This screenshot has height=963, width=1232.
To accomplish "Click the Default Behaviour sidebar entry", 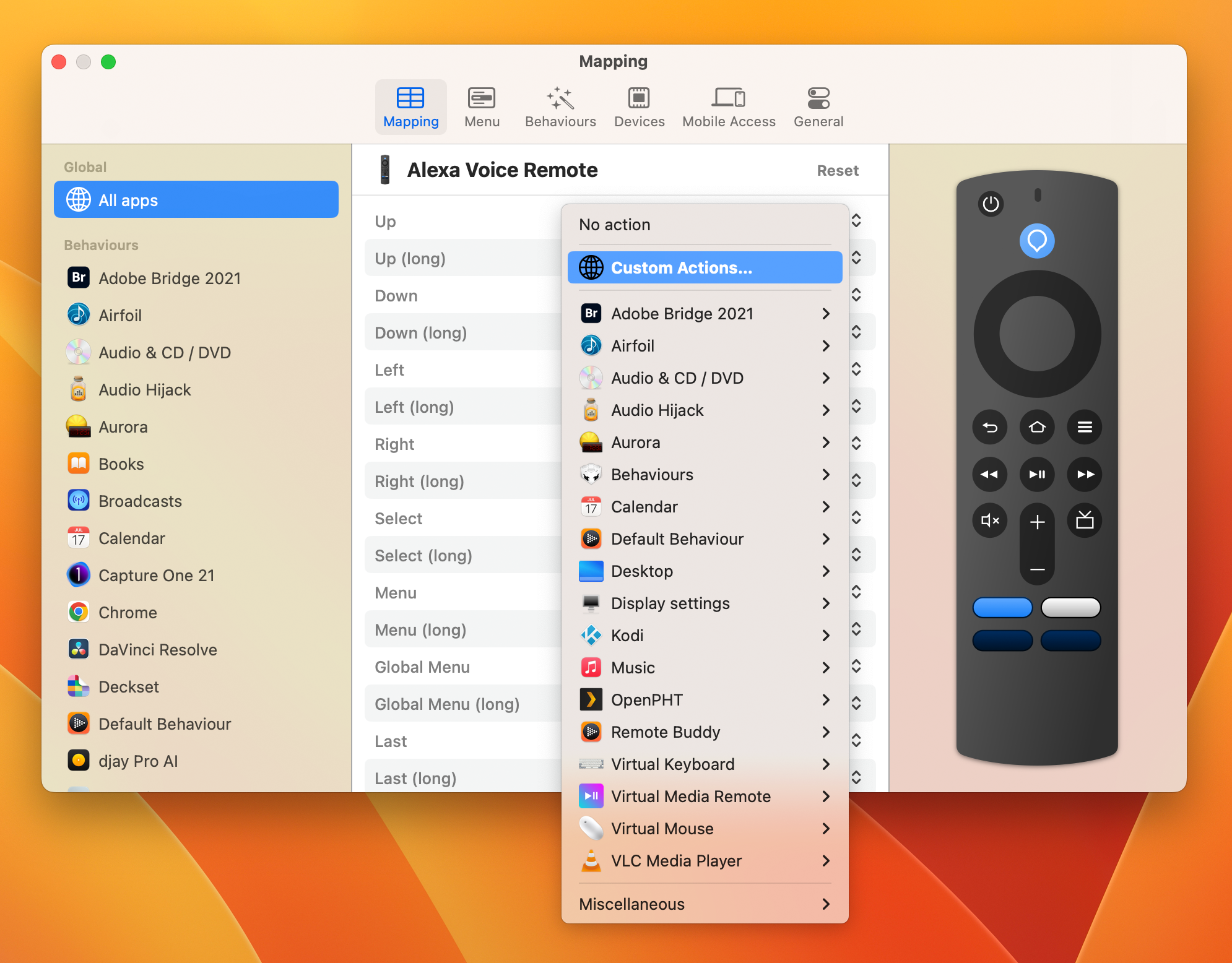I will click(x=196, y=723).
